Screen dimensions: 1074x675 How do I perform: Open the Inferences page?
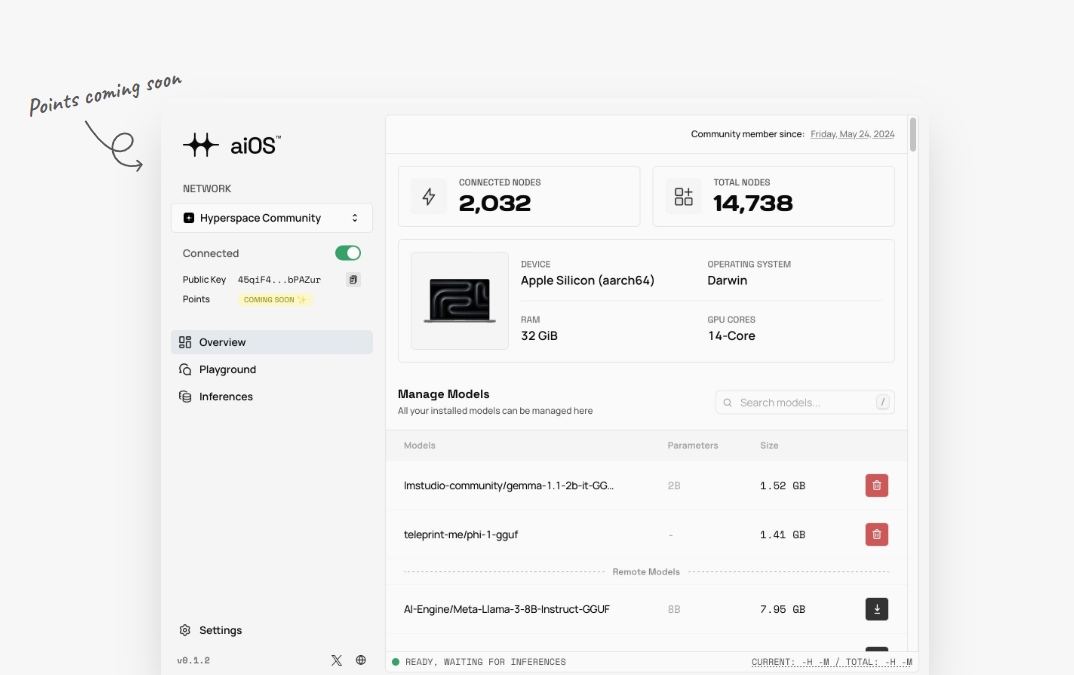click(x=225, y=396)
